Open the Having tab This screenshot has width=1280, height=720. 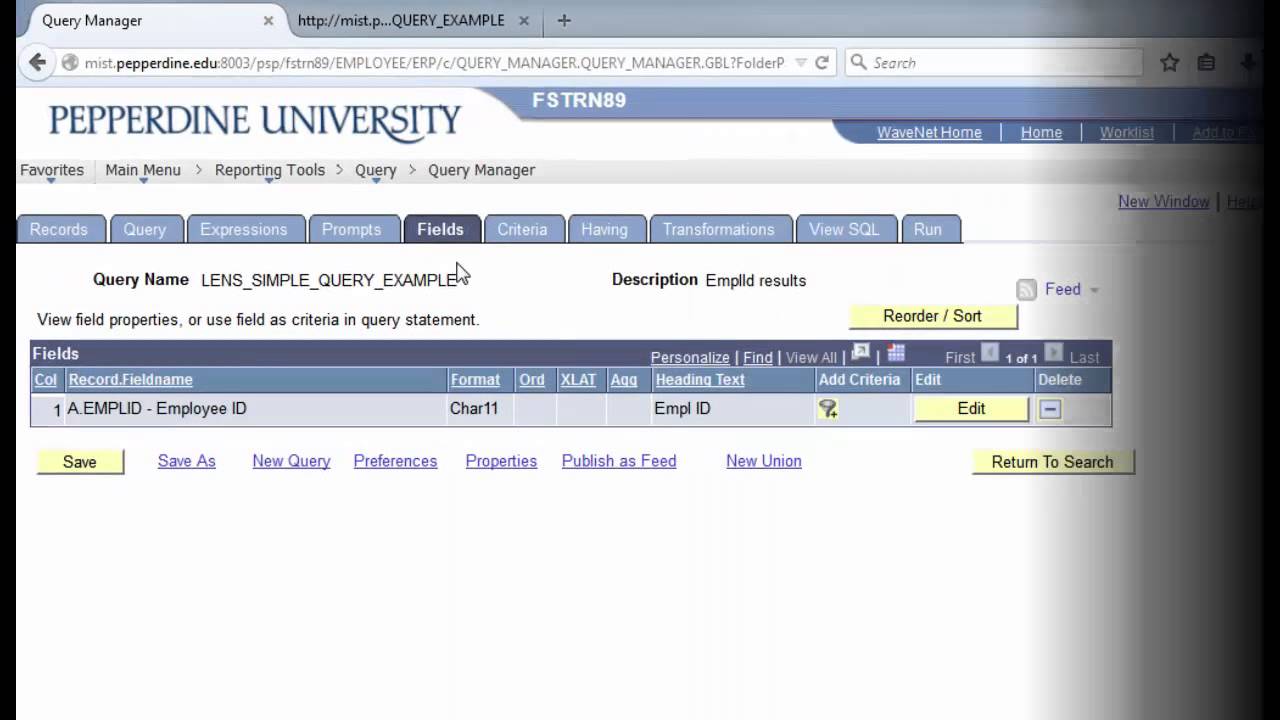coord(604,229)
